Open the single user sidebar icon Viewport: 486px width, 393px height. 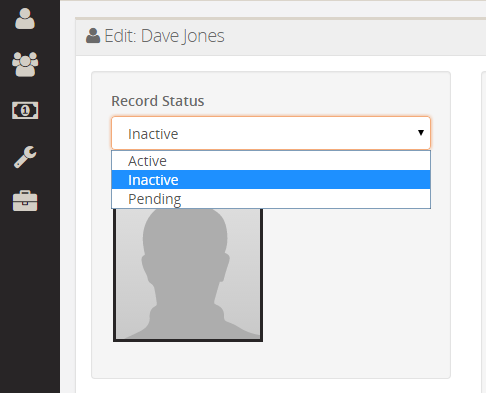[25, 19]
